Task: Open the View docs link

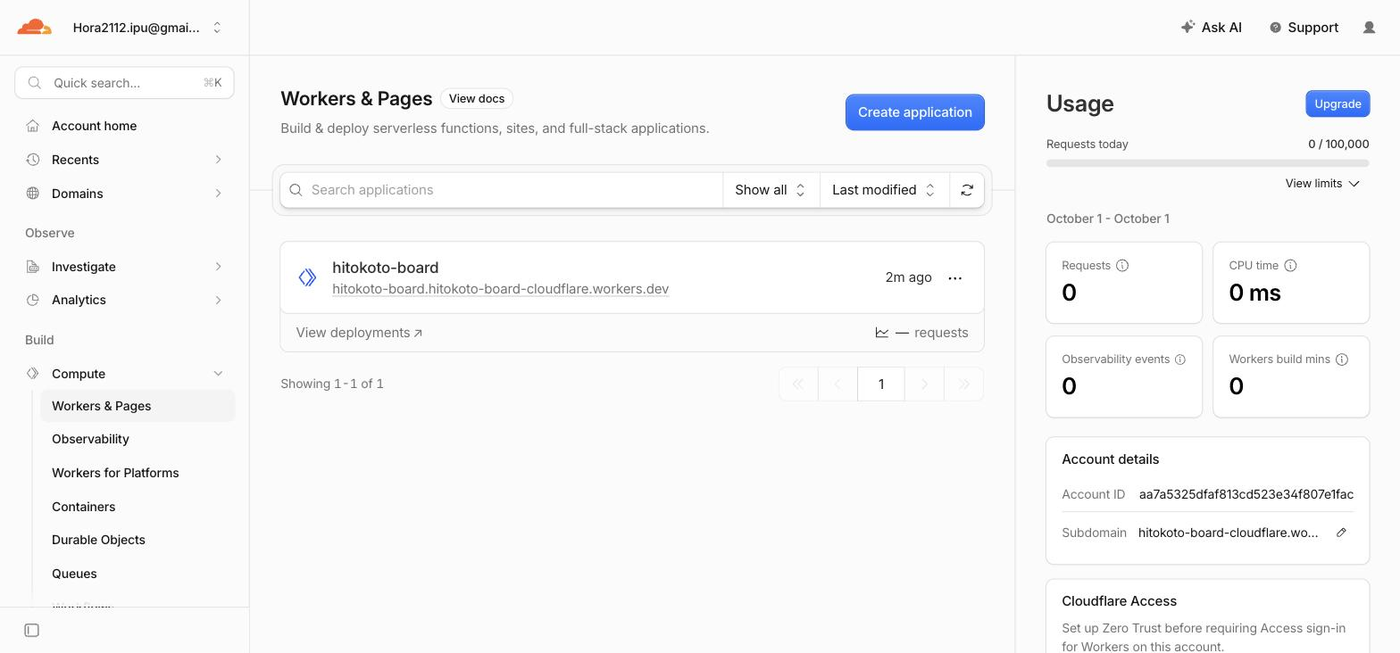Action: pos(477,98)
